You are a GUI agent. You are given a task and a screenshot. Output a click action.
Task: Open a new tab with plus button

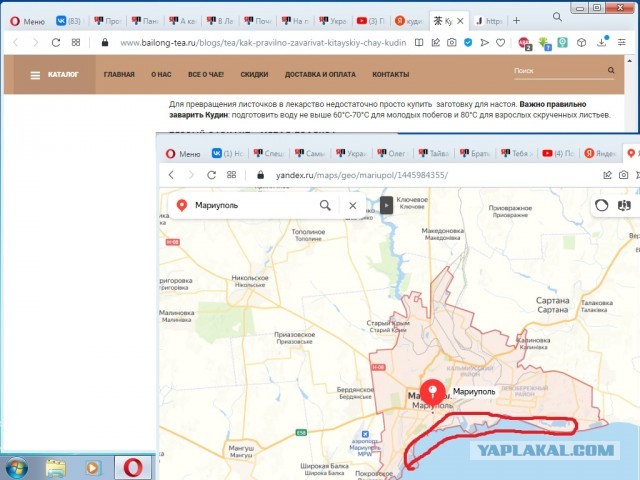(x=516, y=21)
